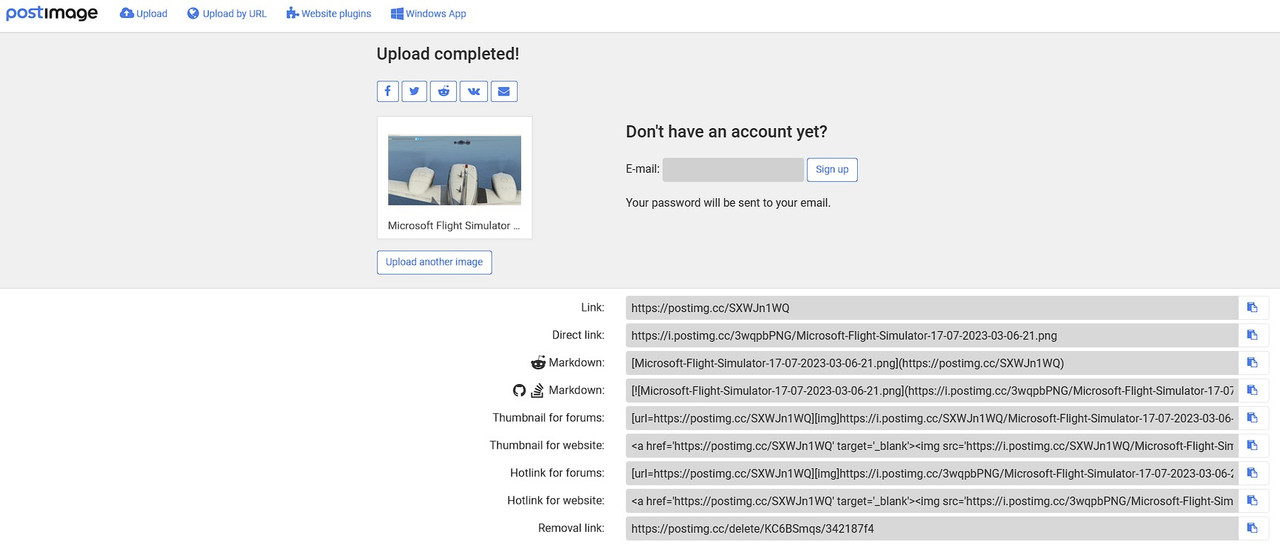
Task: Copy the Removal link value
Action: [1252, 528]
